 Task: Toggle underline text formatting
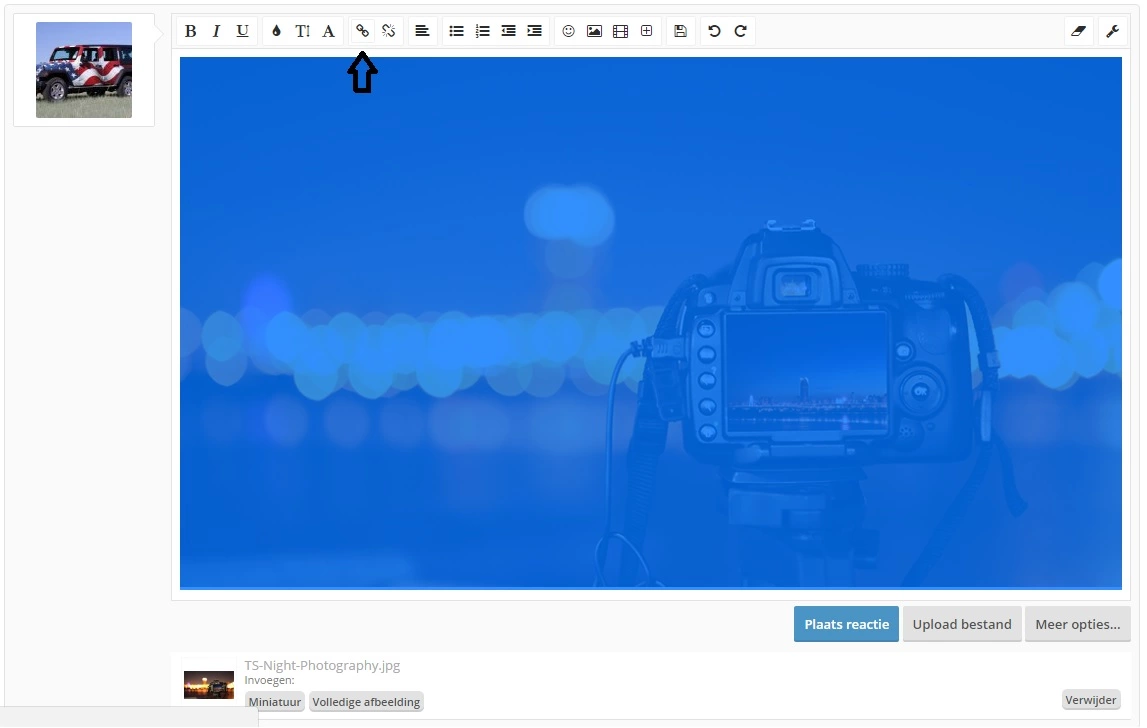click(x=242, y=31)
